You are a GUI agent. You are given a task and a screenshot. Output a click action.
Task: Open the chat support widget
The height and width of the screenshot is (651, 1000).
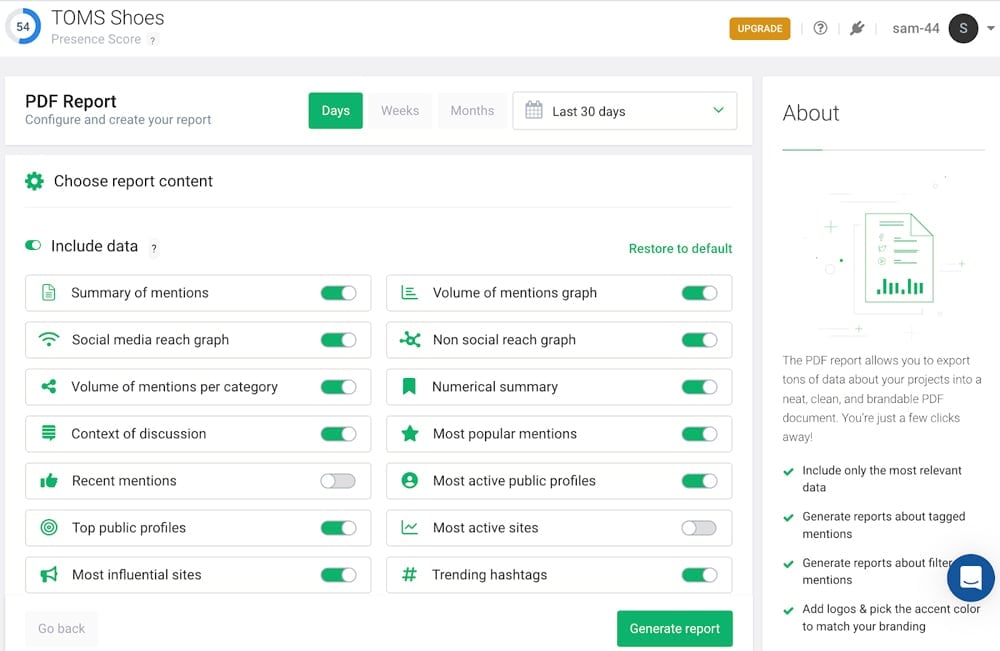[970, 578]
